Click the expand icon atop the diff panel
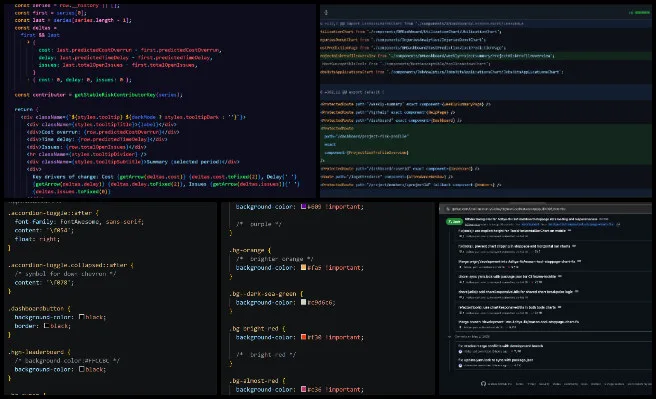The width and height of the screenshot is (656, 399). [326, 13]
